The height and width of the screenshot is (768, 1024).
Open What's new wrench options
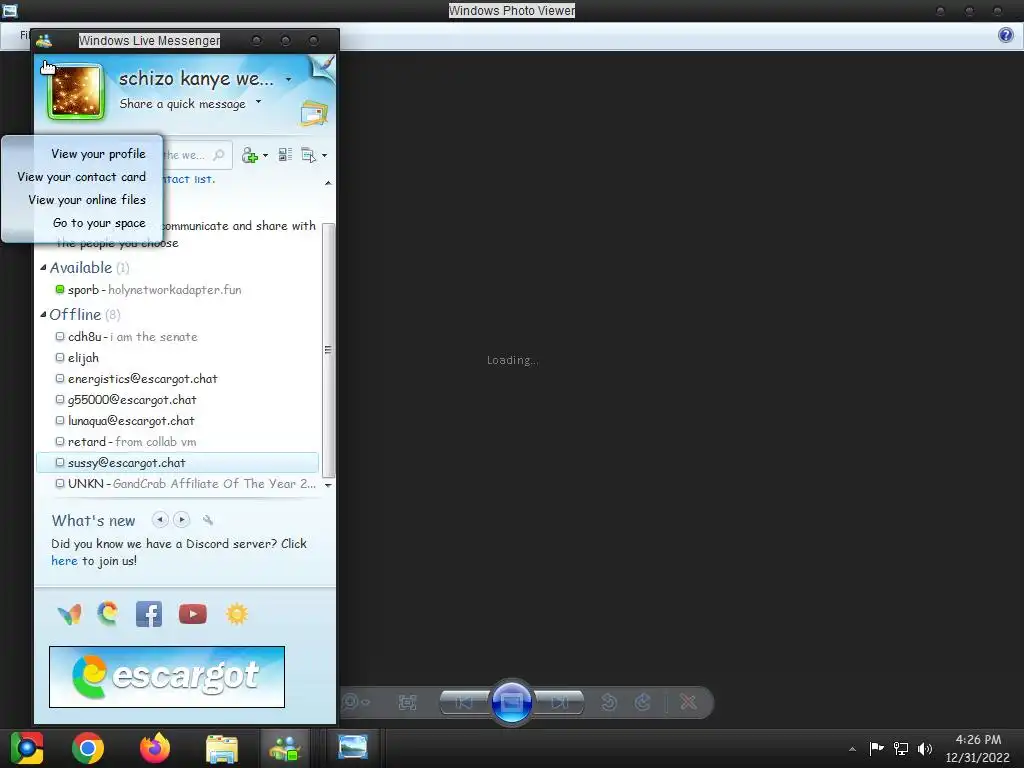(x=208, y=520)
